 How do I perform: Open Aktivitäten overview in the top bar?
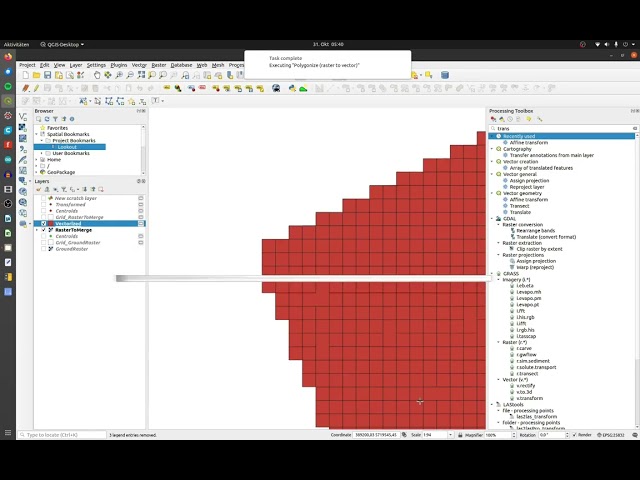pos(16,44)
